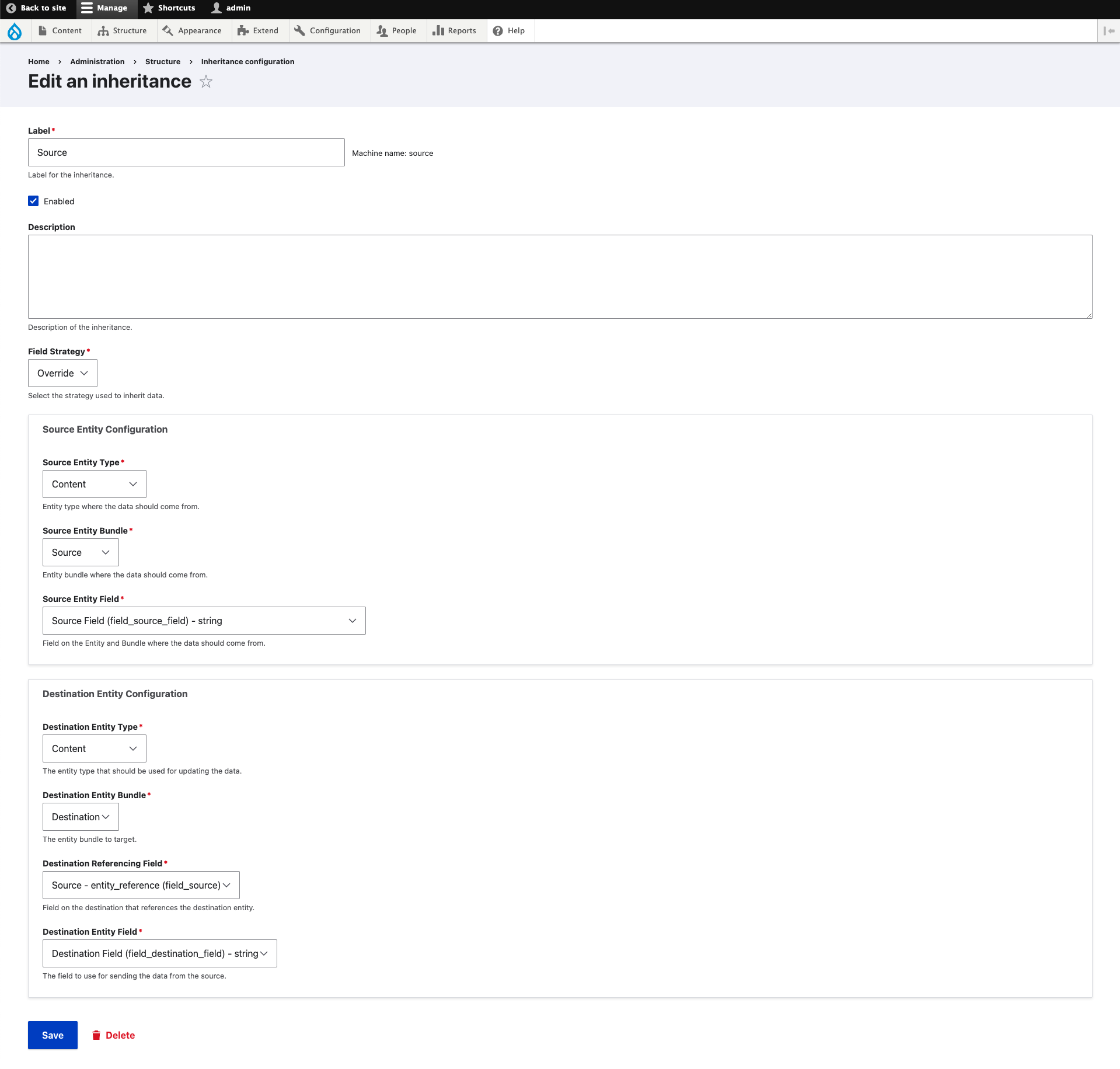Open the Destination Entity Bundle dropdown

81,817
